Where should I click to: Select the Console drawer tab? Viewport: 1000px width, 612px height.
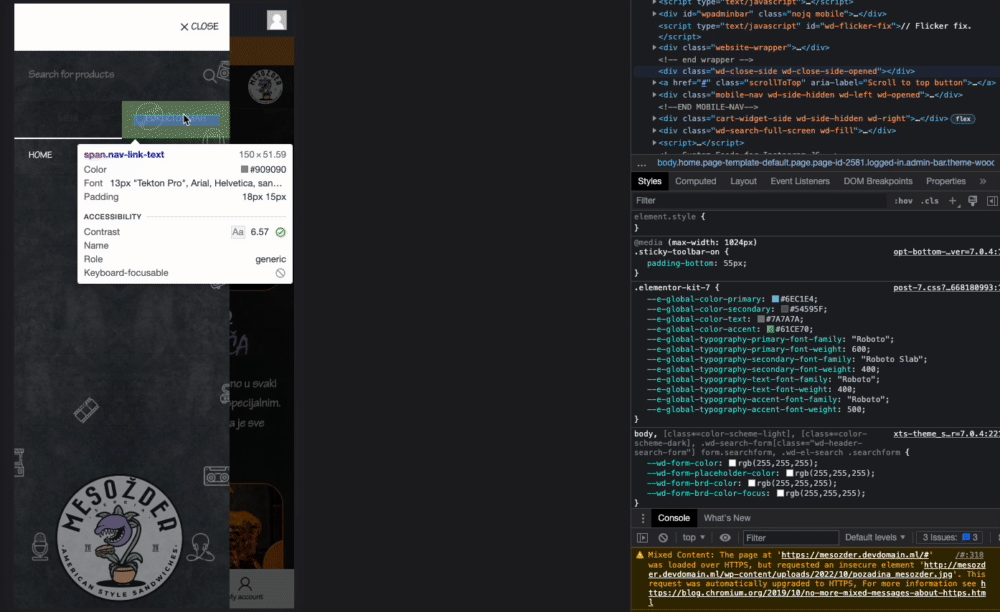click(673, 518)
